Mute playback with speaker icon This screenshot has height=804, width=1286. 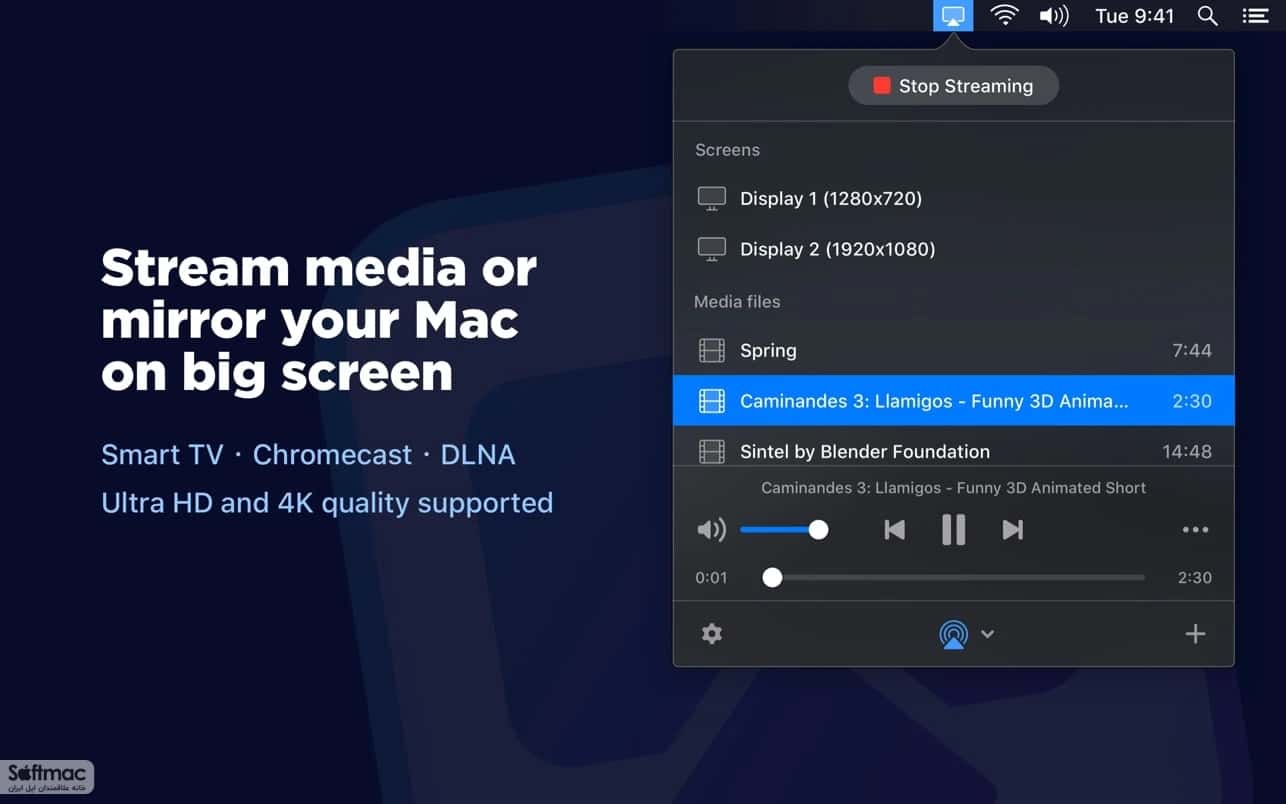[x=711, y=530]
